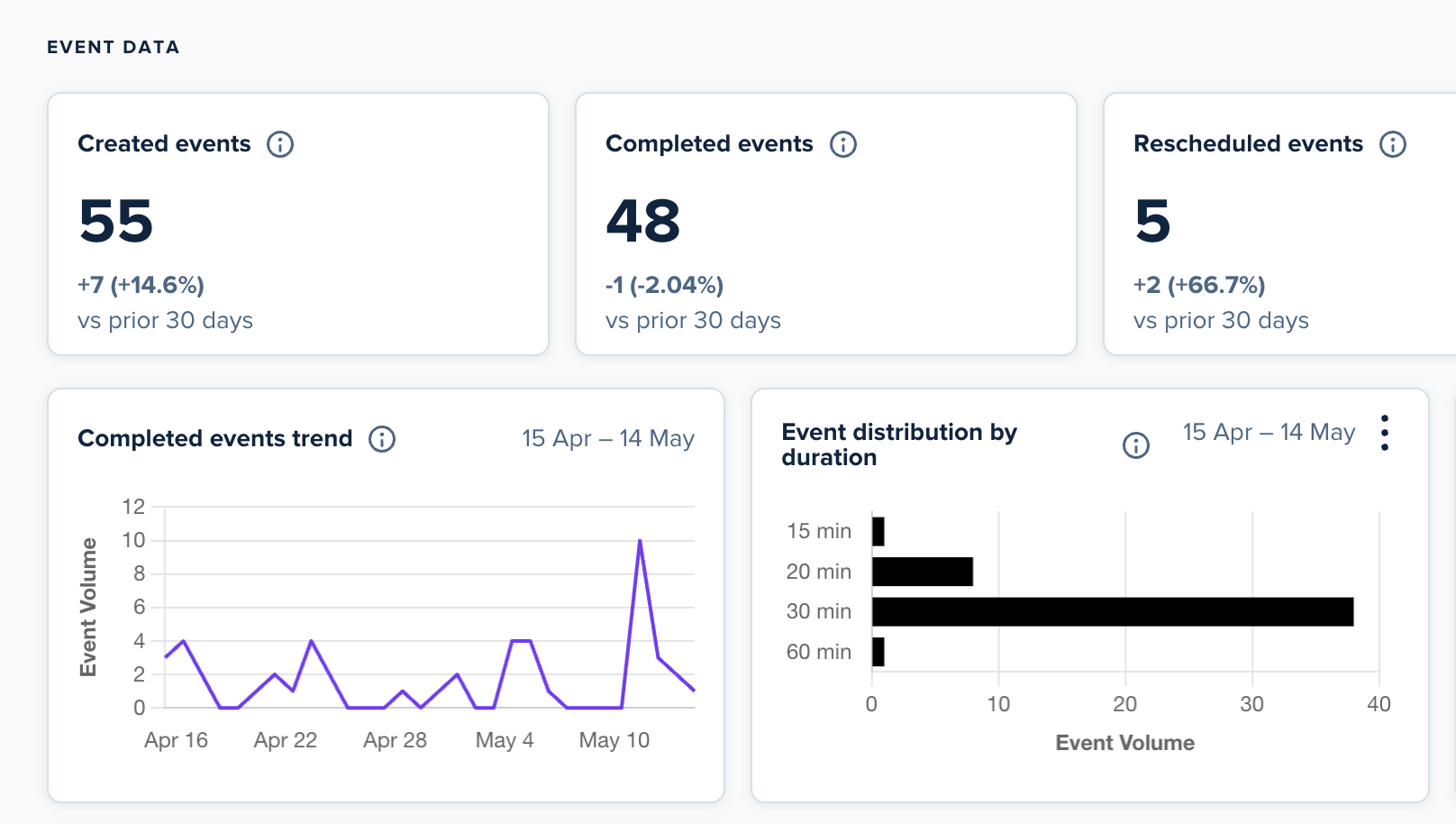Screen dimensions: 1456x824
Task: Click the vs prior 30 days text under Completed events
Action: click(x=693, y=321)
